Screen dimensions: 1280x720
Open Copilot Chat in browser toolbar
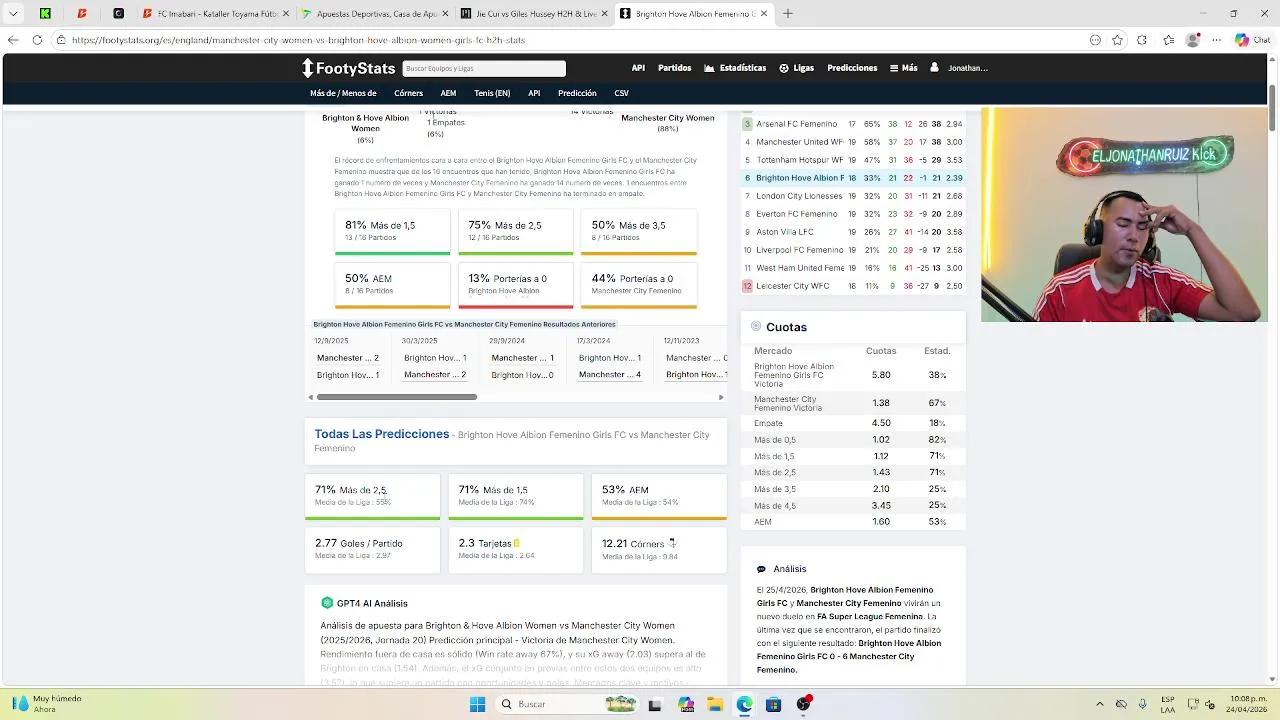point(1251,40)
